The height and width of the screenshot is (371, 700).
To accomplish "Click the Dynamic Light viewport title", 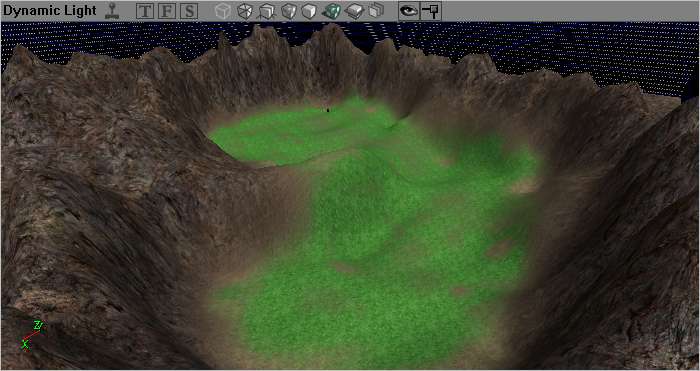I will [x=50, y=11].
